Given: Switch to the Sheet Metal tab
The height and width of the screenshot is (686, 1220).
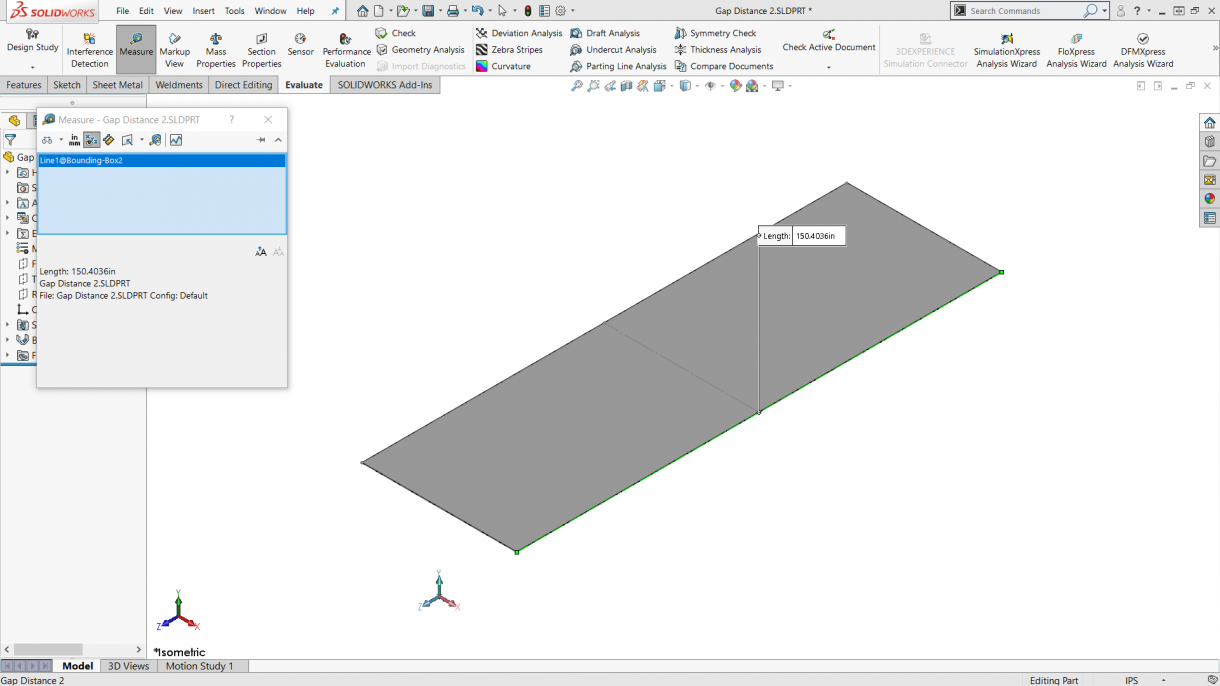Looking at the screenshot, I should [117, 85].
